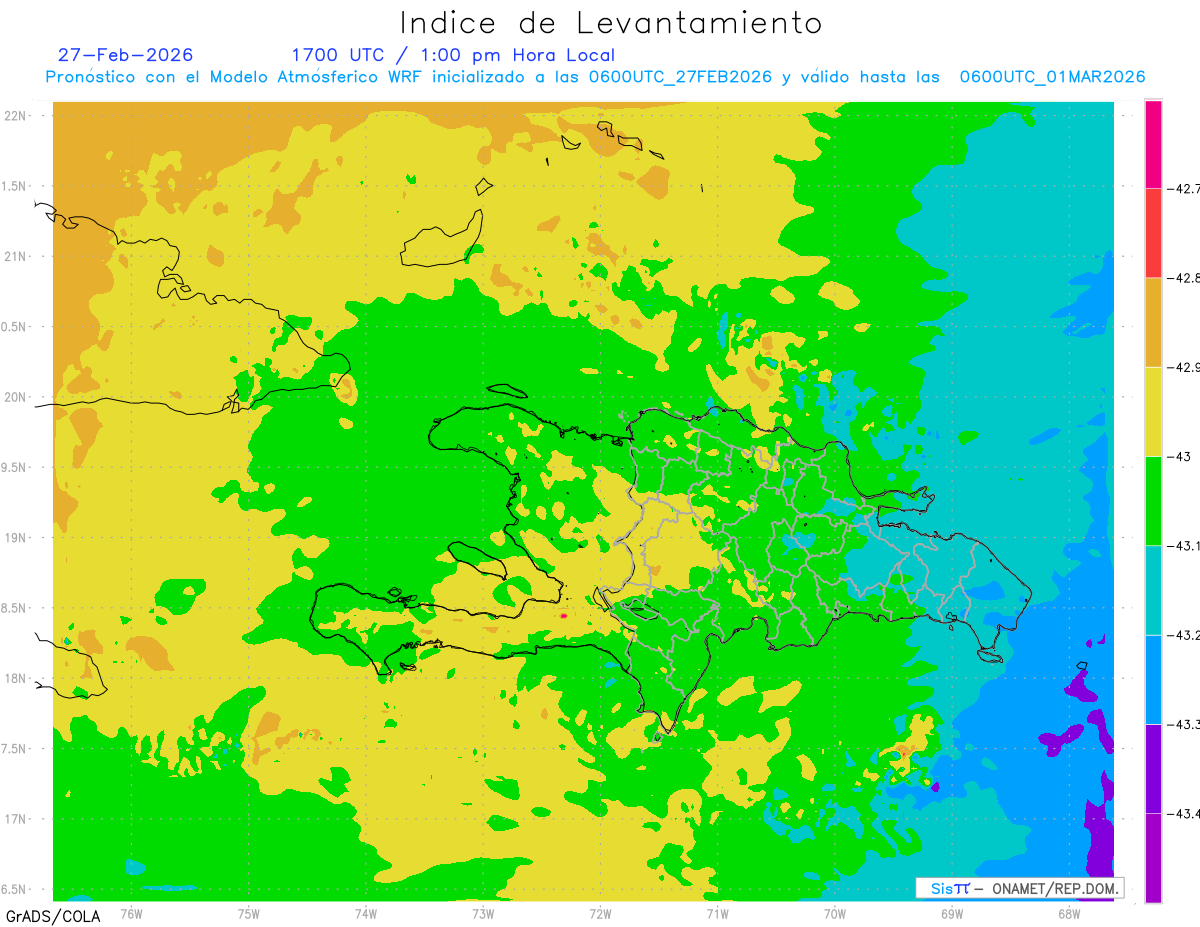Click the "GrADS/COLA" credit label
The width and height of the screenshot is (1200, 927).
53,915
